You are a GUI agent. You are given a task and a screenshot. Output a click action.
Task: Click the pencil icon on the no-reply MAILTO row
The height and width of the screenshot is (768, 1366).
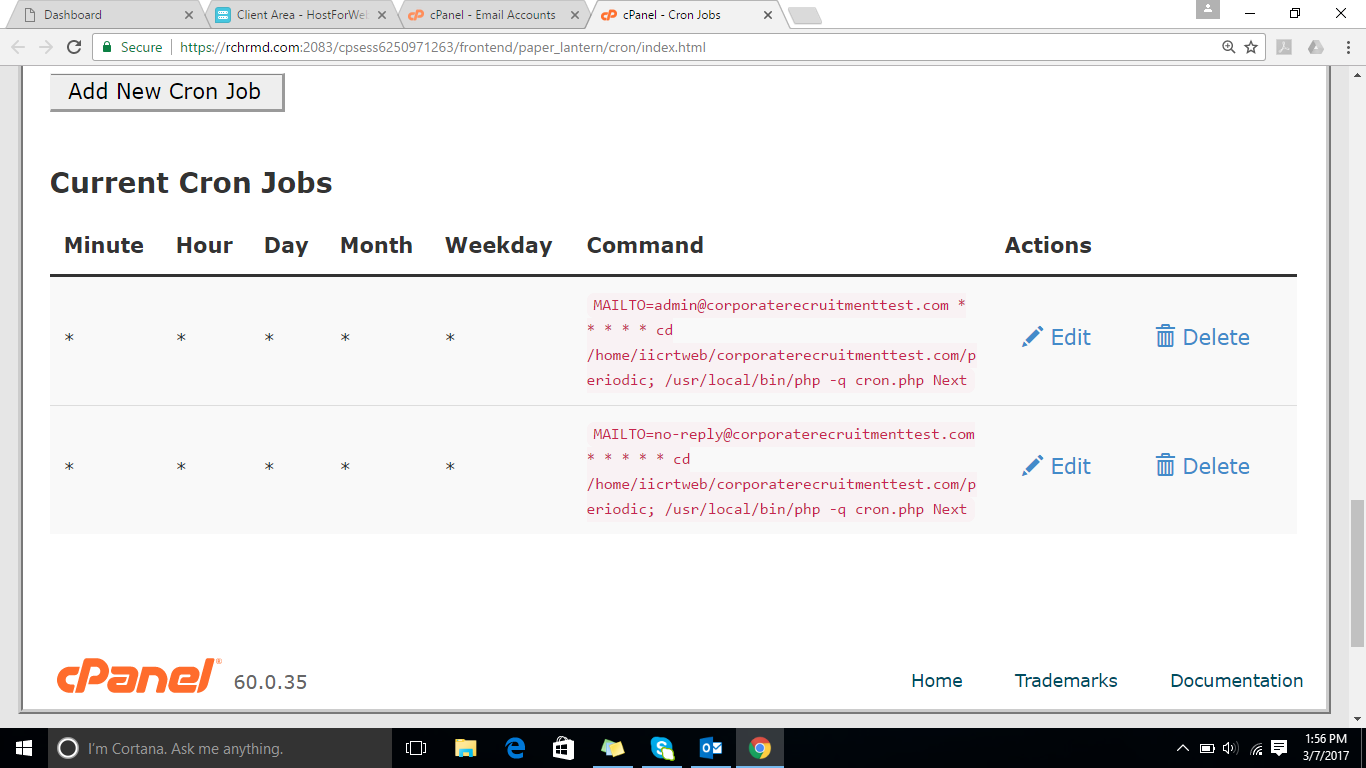[1032, 466]
